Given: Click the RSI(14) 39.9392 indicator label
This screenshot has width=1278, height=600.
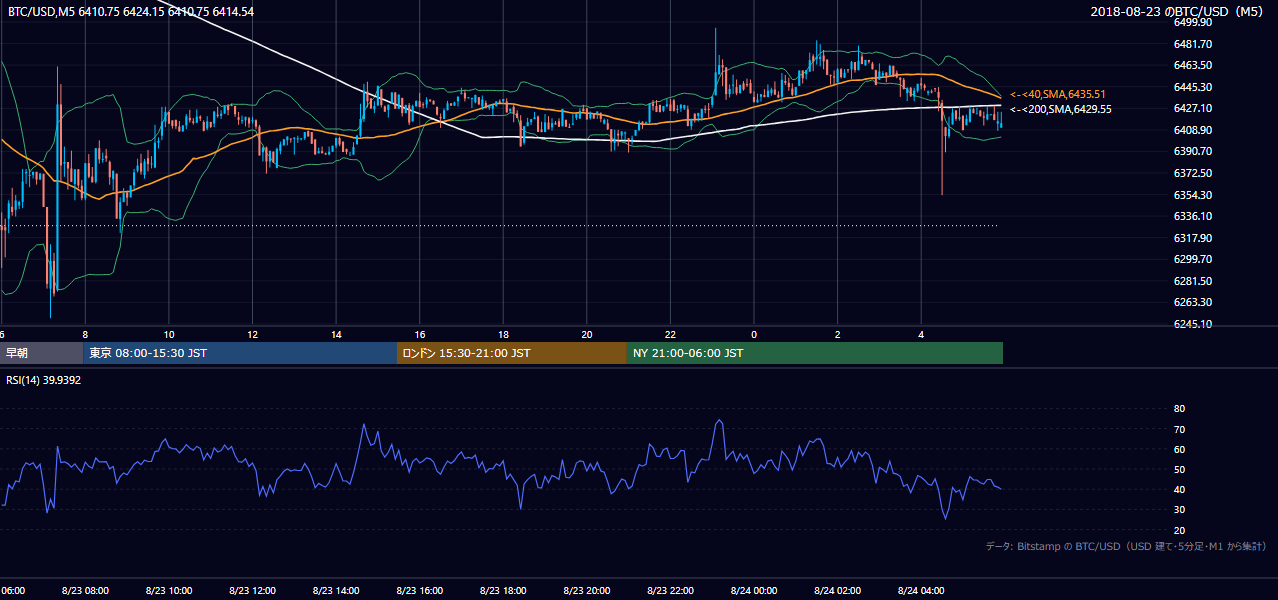Looking at the screenshot, I should pyautogui.click(x=43, y=380).
